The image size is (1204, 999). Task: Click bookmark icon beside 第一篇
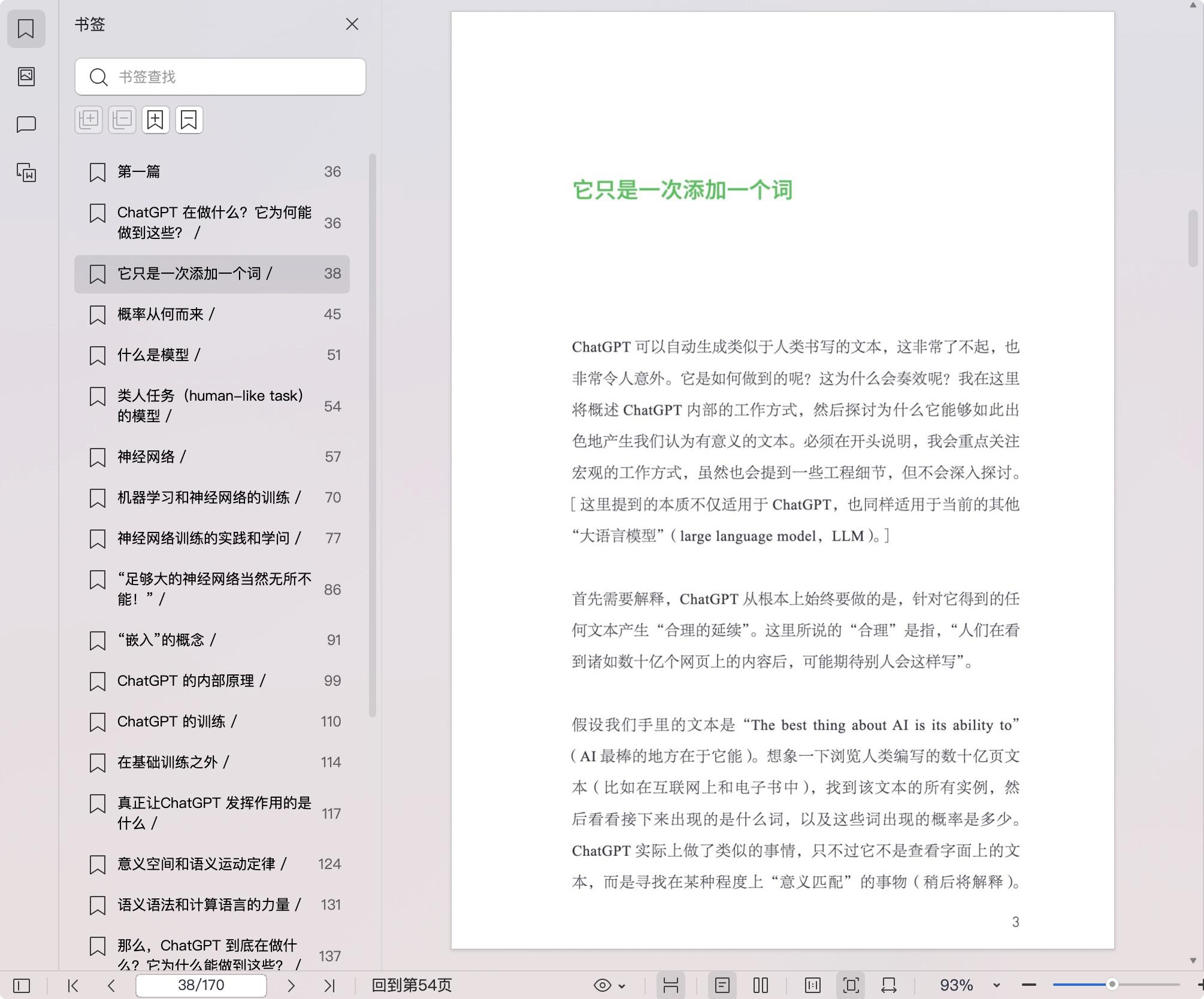[97, 172]
